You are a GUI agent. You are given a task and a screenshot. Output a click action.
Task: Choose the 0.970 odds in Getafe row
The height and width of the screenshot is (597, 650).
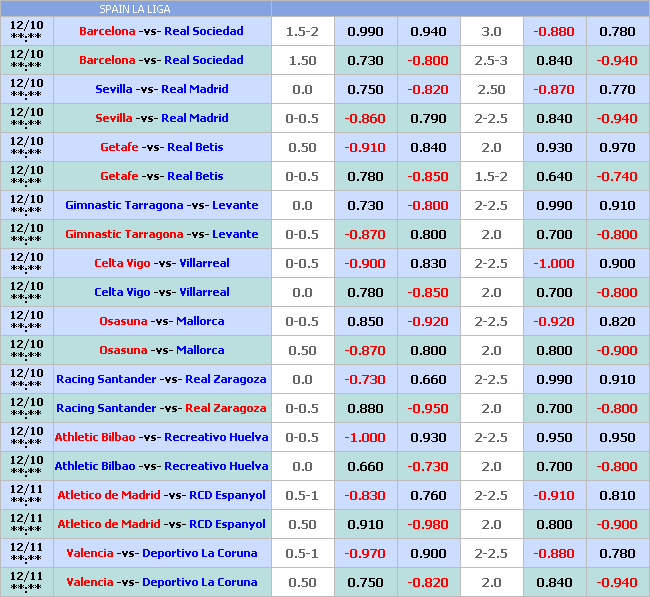coord(617,147)
